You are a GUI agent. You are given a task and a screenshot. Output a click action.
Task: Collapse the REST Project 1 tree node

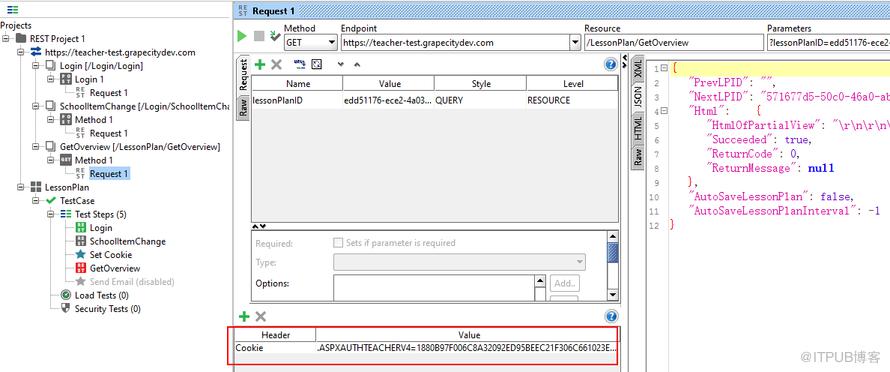click(6, 39)
